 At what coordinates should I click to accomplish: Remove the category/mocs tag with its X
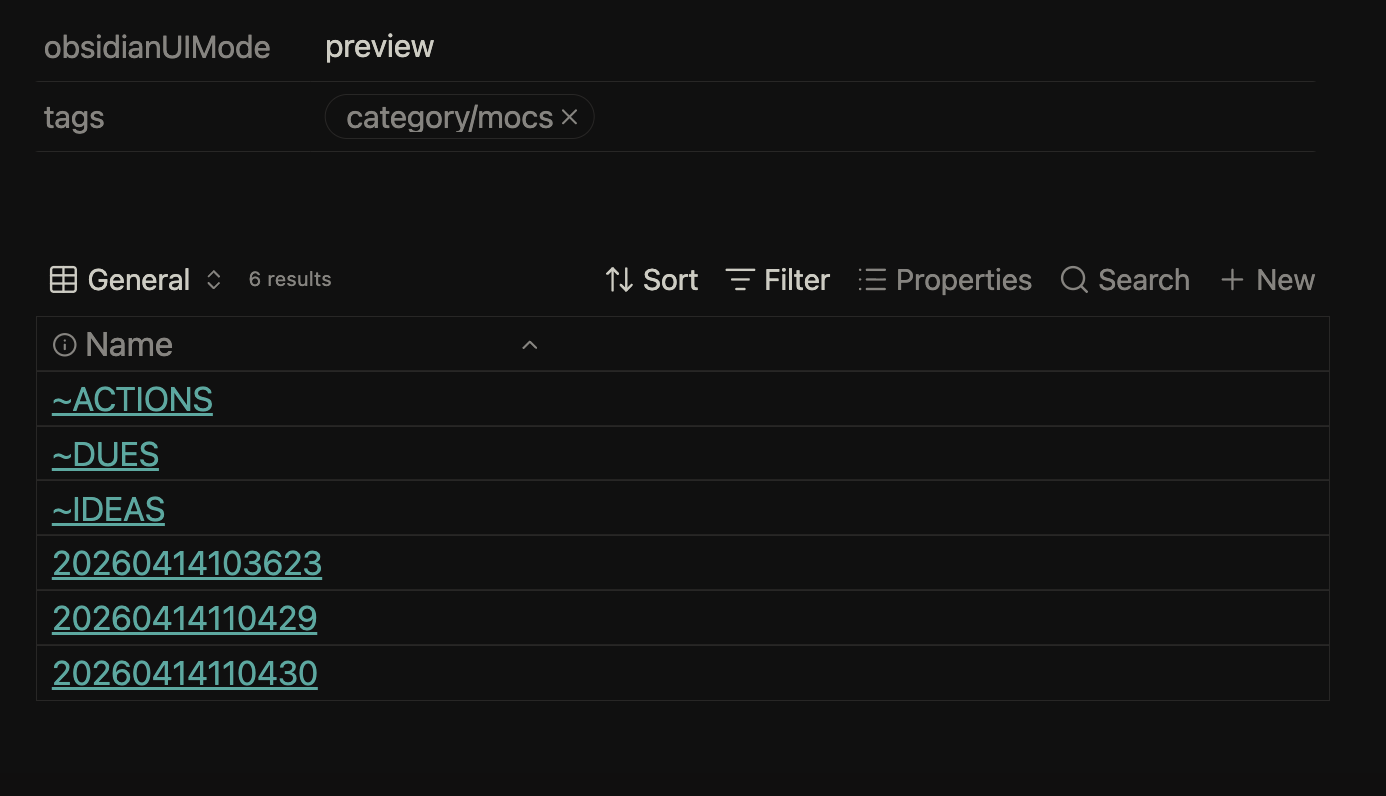point(570,118)
